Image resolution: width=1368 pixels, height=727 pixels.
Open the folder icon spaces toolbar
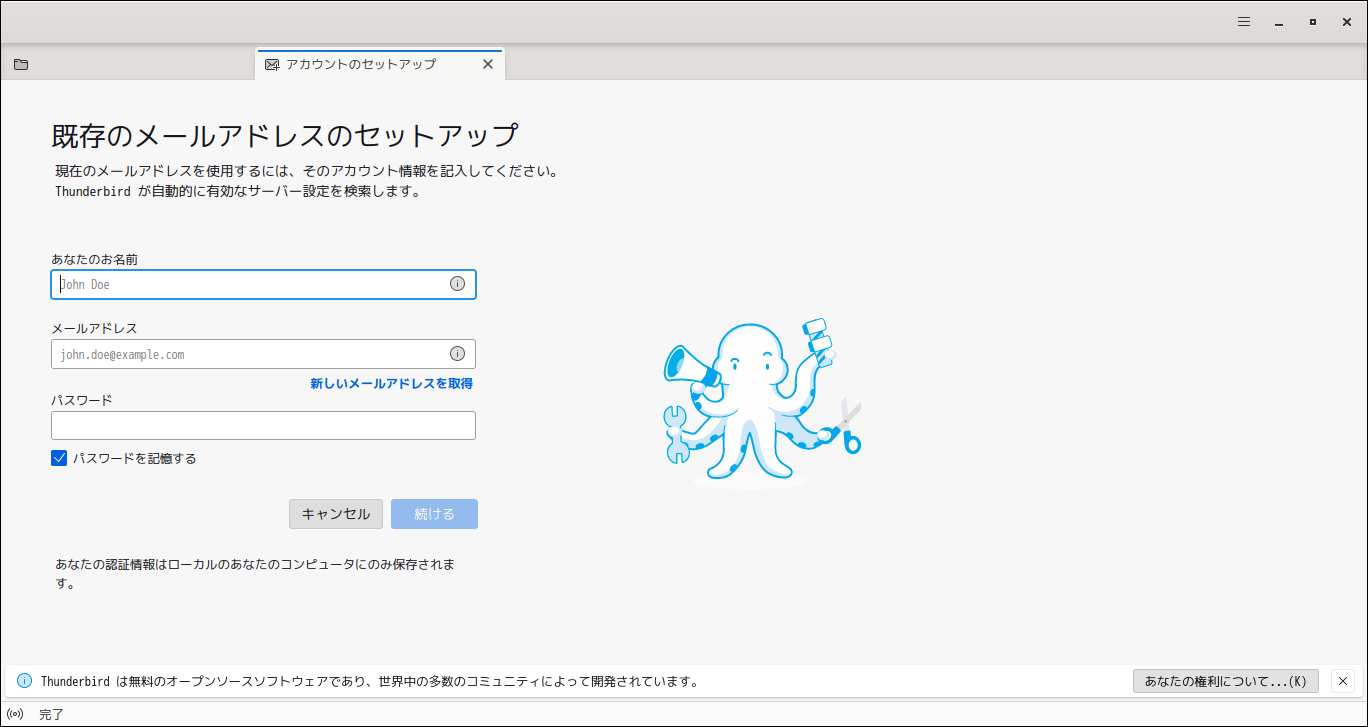21,64
